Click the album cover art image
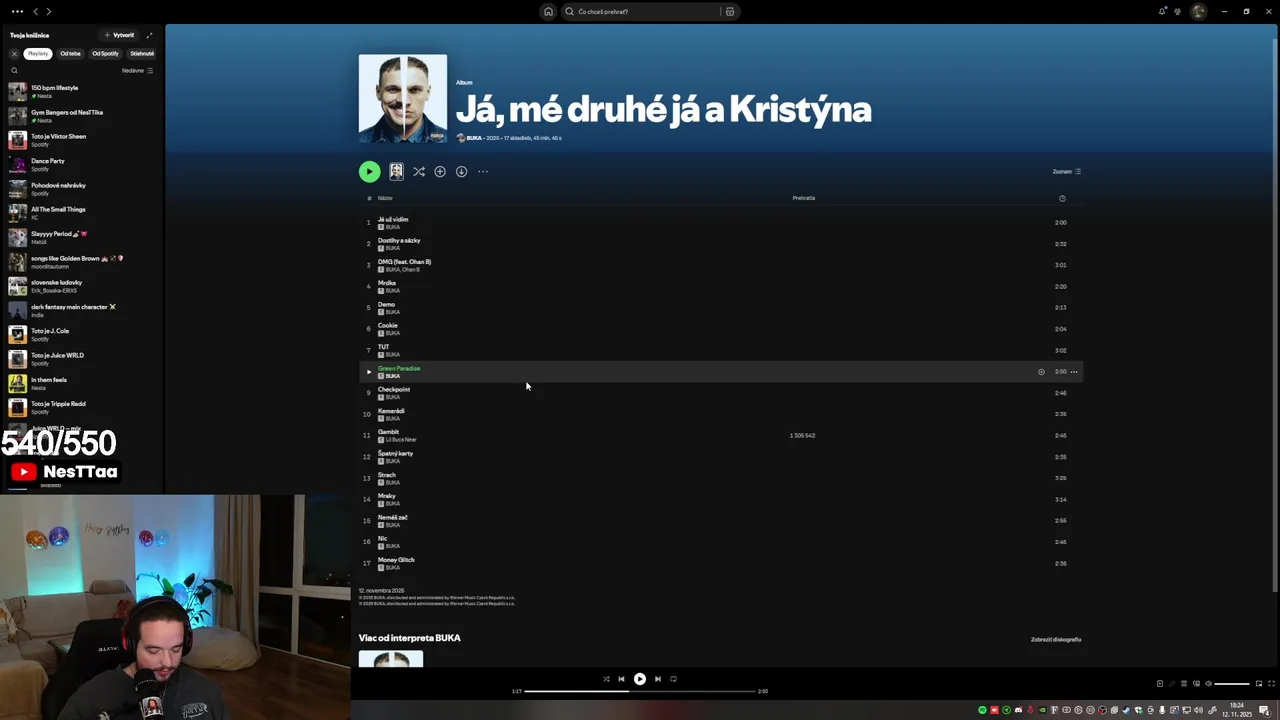Image resolution: width=1280 pixels, height=720 pixels. 403,98
